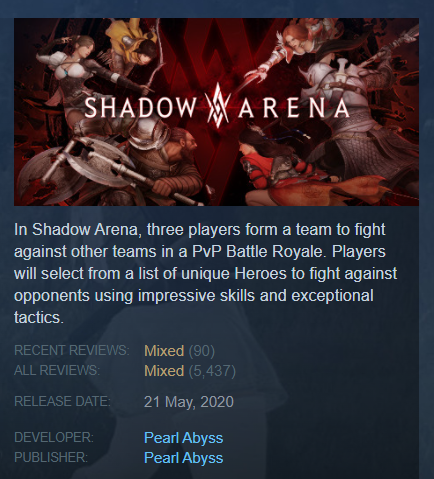This screenshot has height=479, width=434.
Task: Open the developer Pearl Abyss link
Action: [x=183, y=438]
